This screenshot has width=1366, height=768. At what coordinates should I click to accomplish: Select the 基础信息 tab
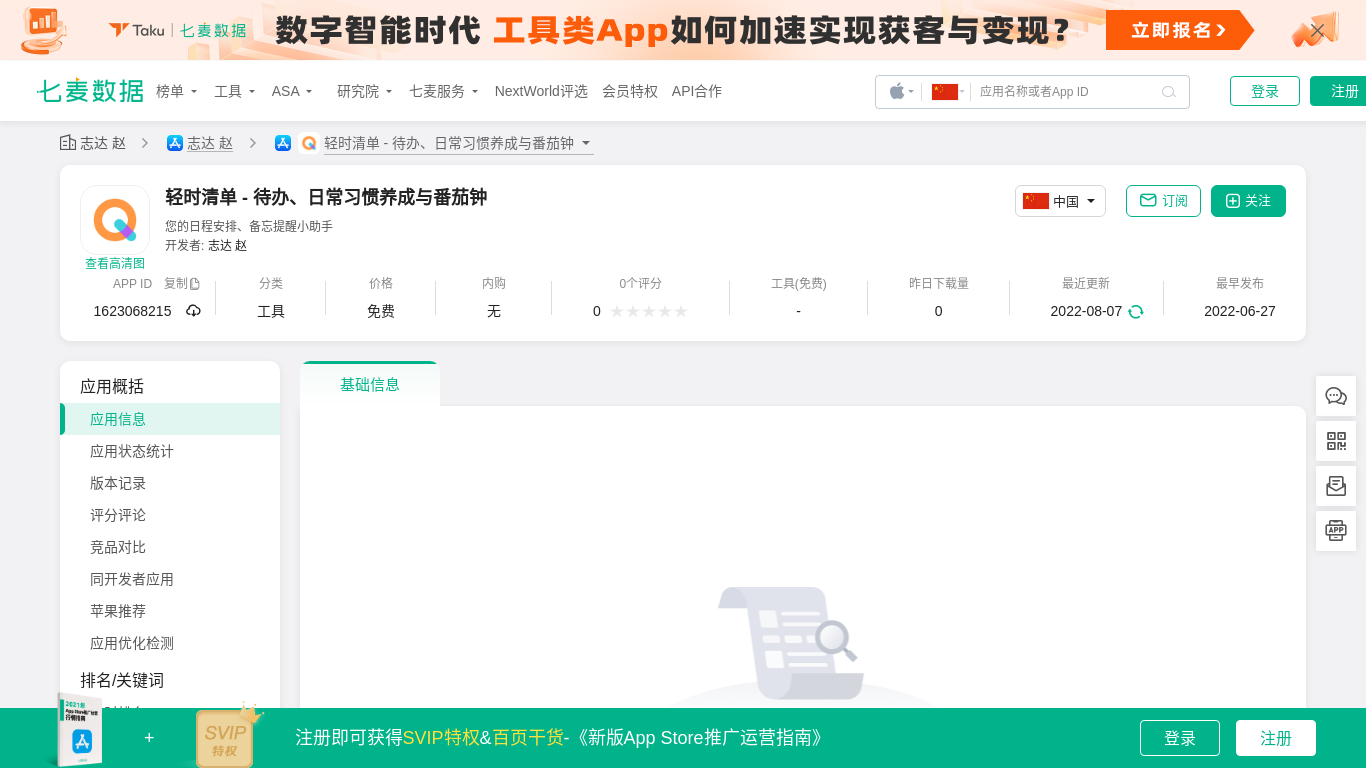pyautogui.click(x=370, y=384)
